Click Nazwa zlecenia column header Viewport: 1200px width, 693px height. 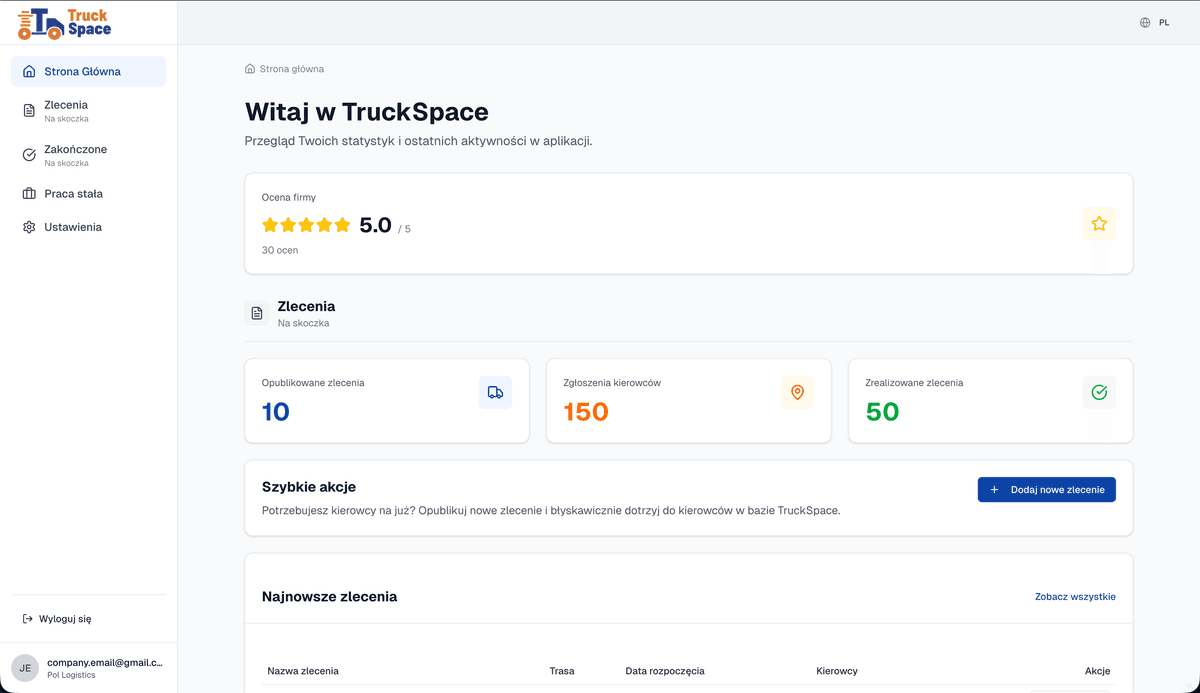pos(303,671)
